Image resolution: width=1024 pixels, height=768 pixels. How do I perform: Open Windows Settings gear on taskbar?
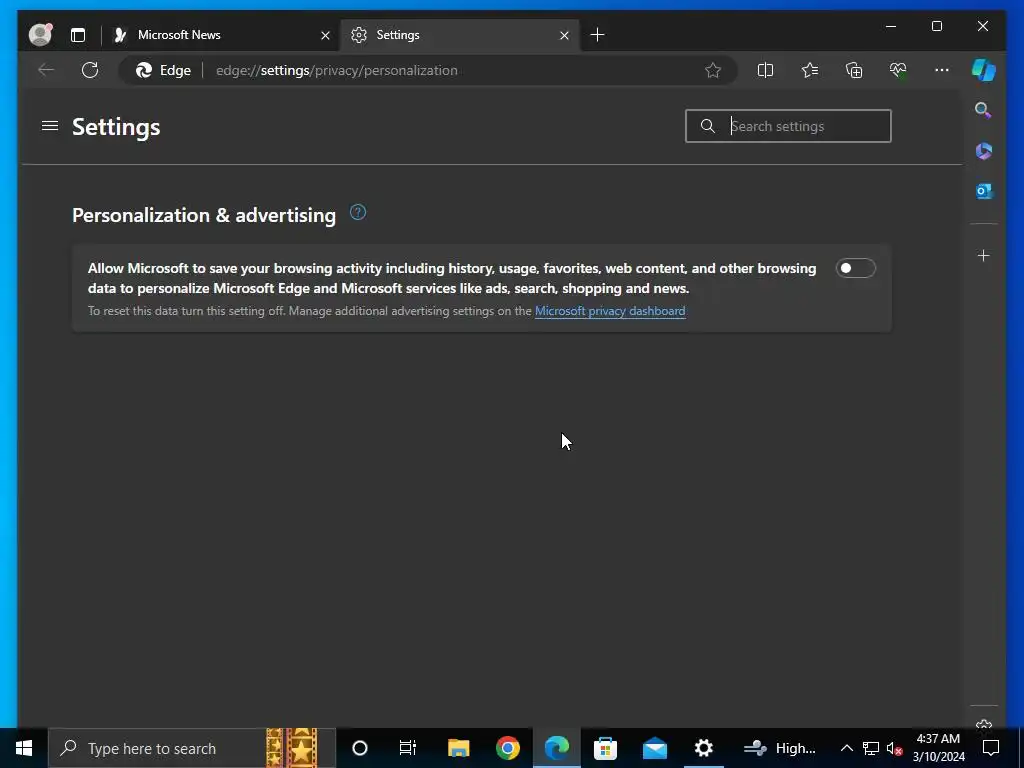pyautogui.click(x=703, y=748)
